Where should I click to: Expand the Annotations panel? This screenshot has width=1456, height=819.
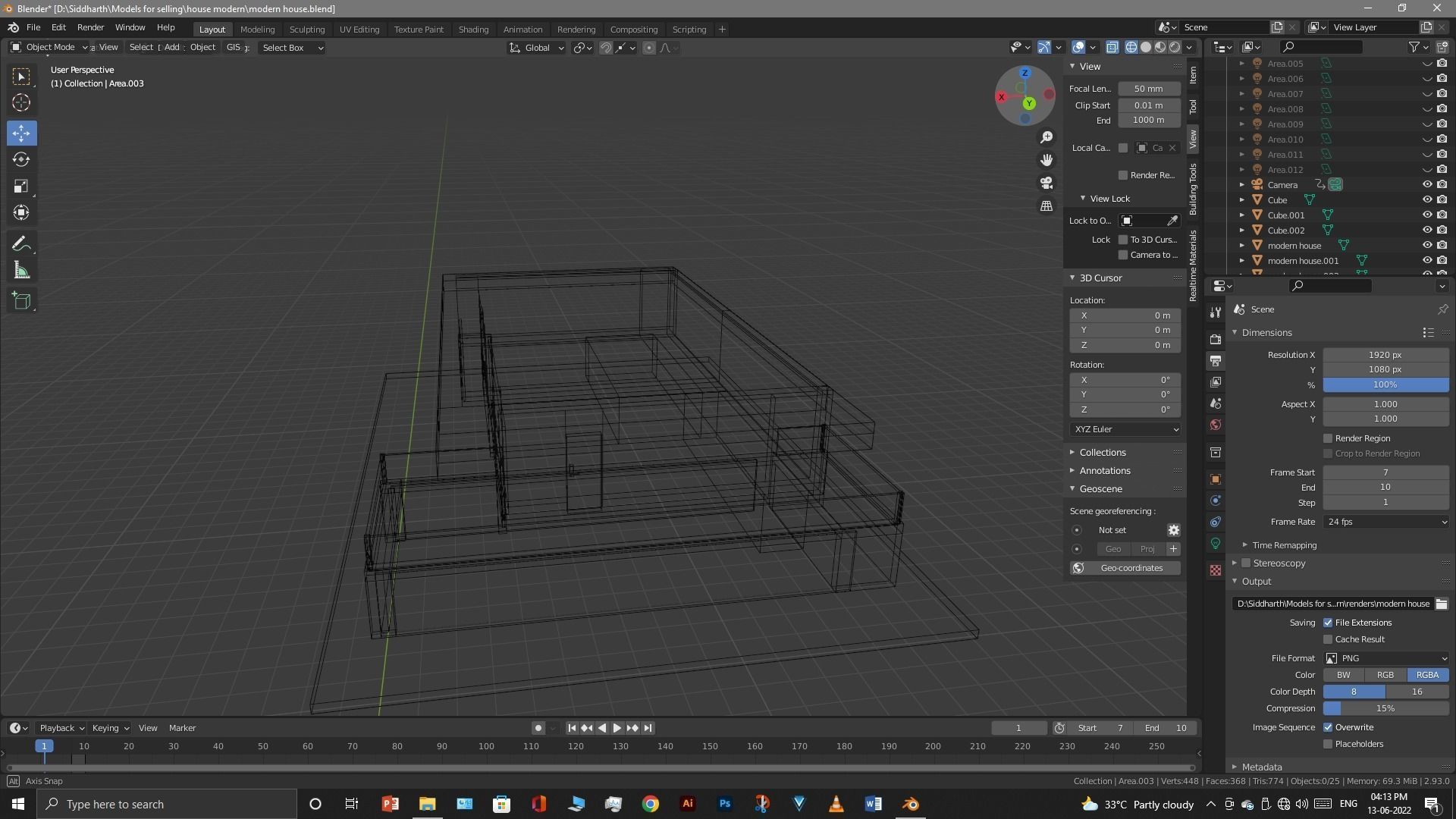1104,471
